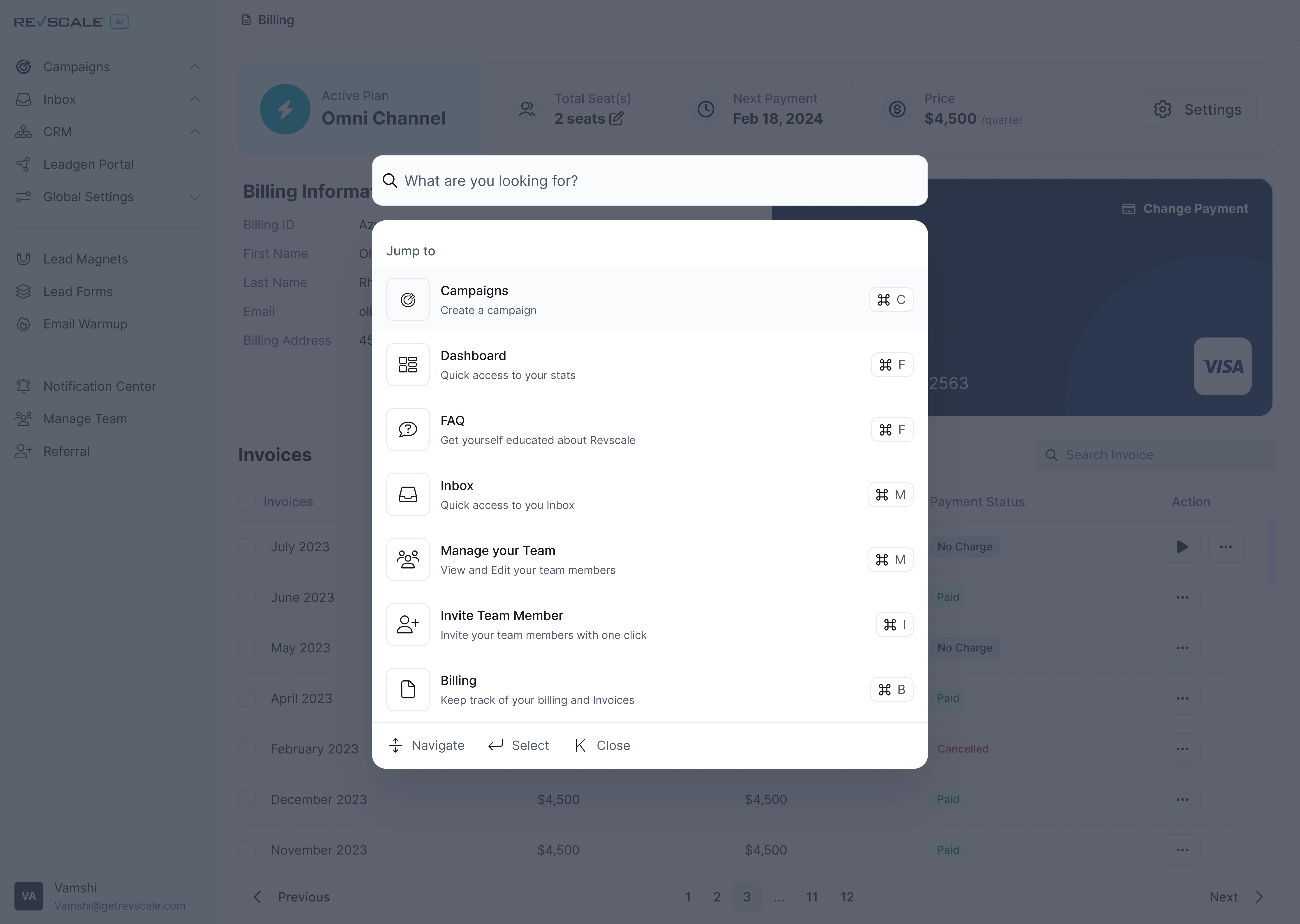This screenshot has height=924, width=1300.
Task: Check the November 2023 invoice checkbox
Action: coord(248,850)
